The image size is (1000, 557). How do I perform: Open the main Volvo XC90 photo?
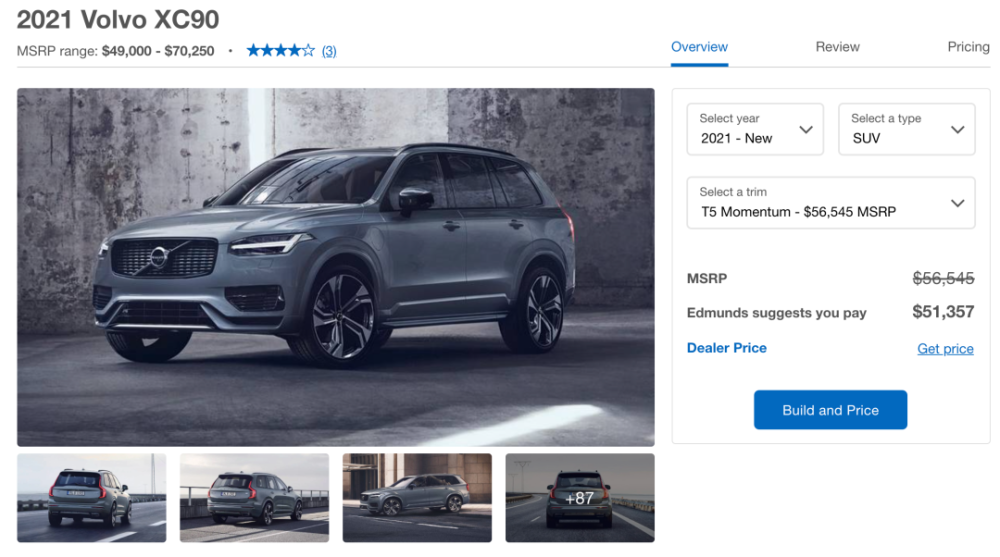coord(335,267)
